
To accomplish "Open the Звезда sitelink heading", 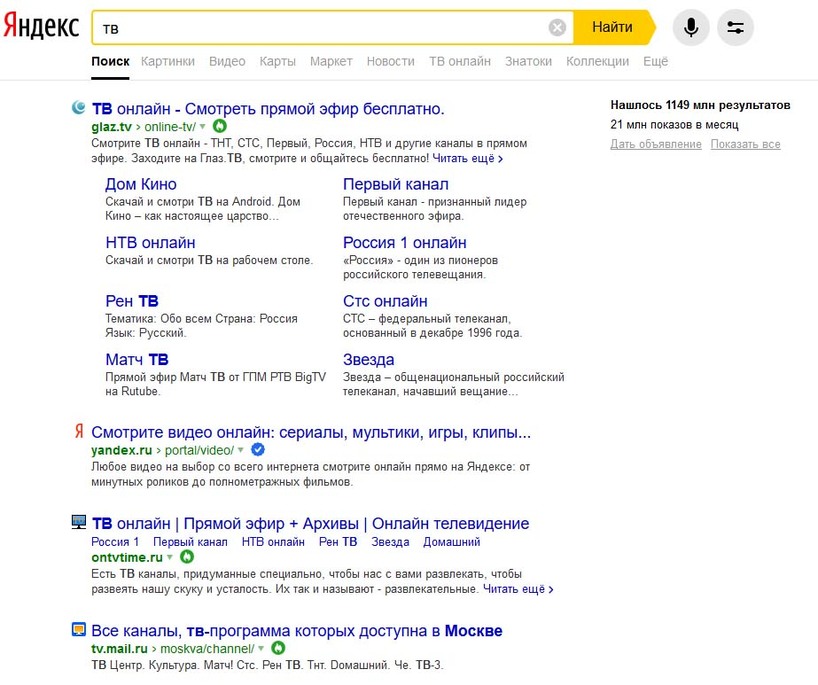I will pos(368,359).
